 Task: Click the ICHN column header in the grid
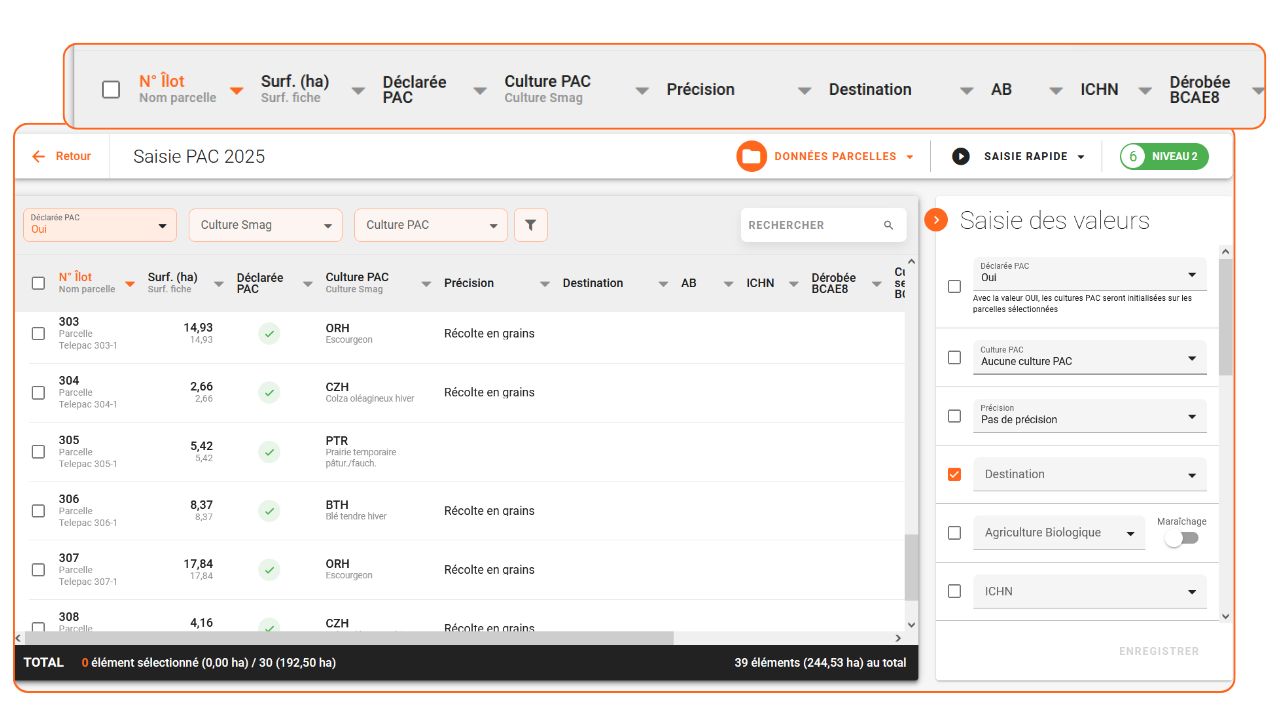click(x=760, y=283)
